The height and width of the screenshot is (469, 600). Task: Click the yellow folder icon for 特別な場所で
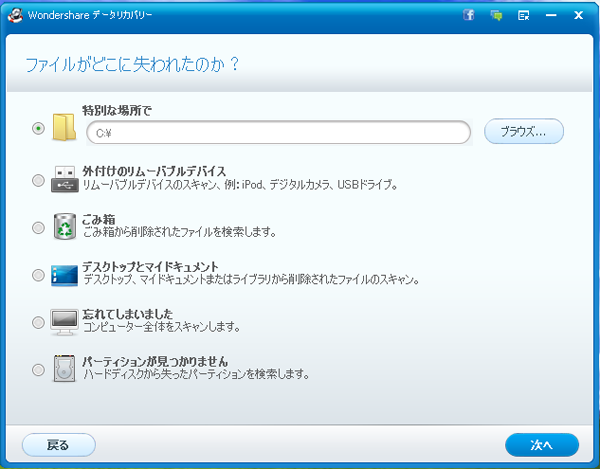point(64,127)
